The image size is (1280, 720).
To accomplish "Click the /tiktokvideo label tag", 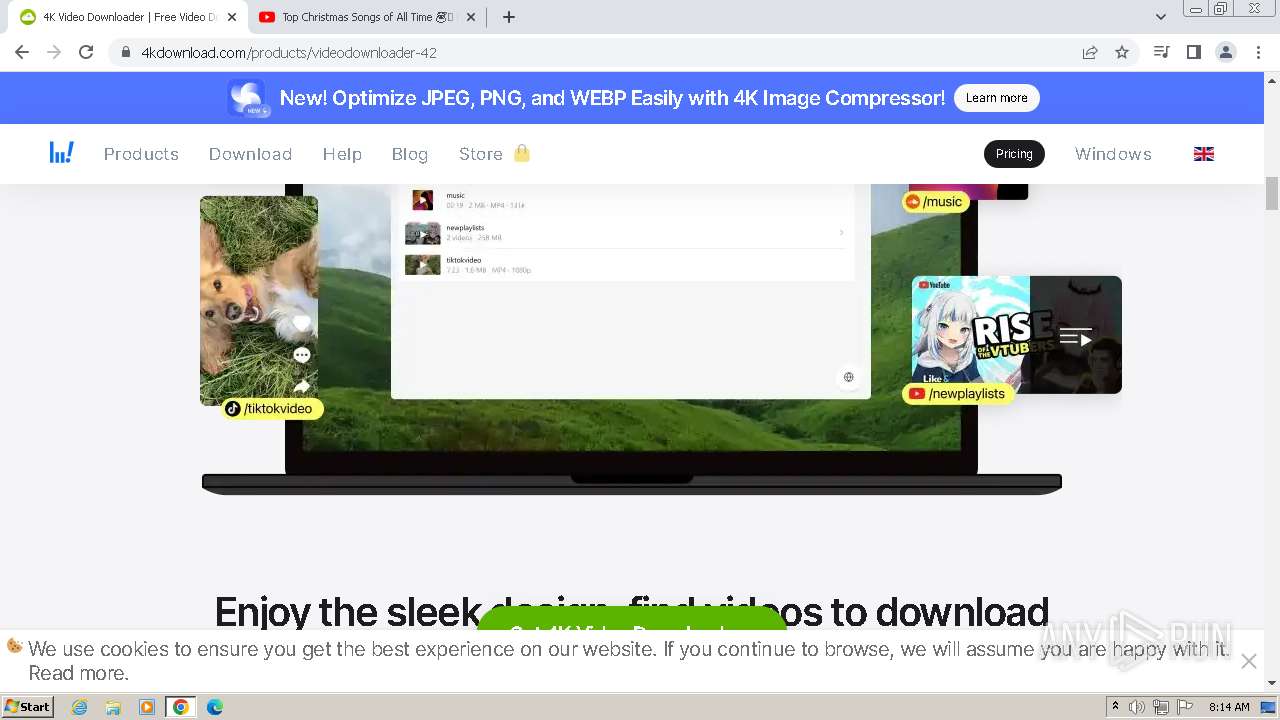I will point(272,408).
